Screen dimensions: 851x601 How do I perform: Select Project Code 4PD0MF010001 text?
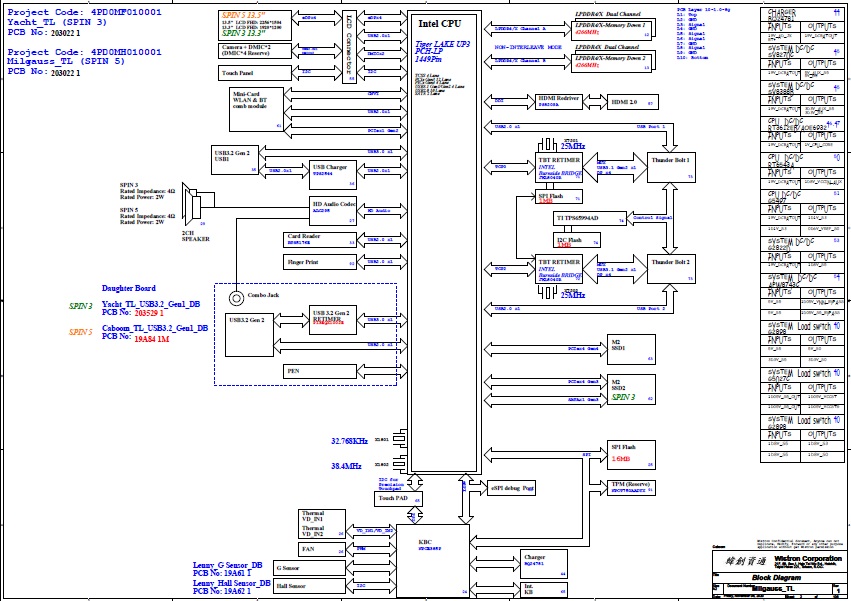pyautogui.click(x=84, y=12)
